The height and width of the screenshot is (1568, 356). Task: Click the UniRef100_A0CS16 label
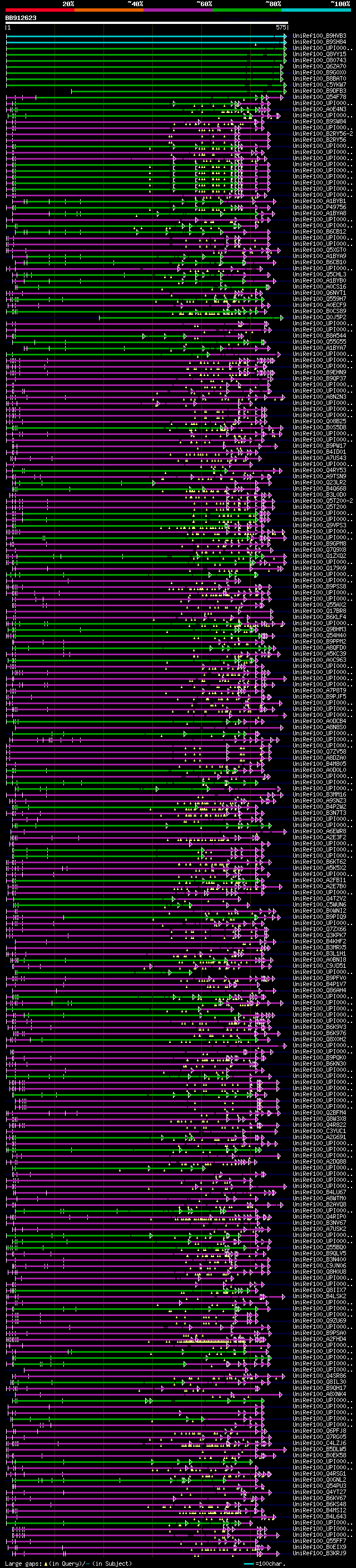(319, 286)
